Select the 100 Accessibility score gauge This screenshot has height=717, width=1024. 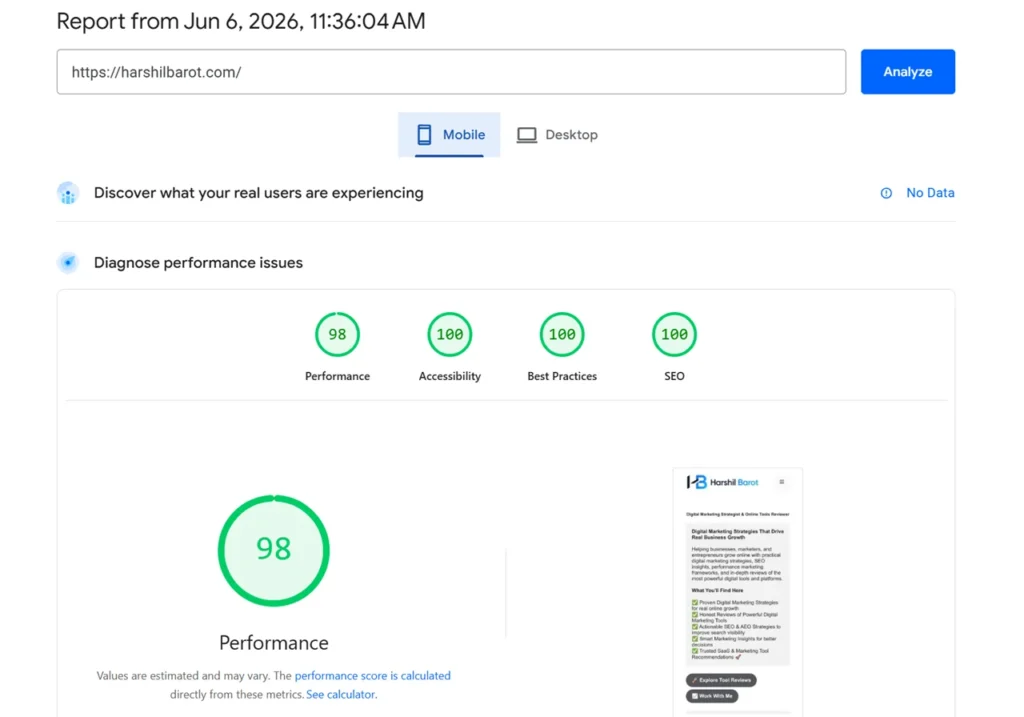(x=449, y=334)
